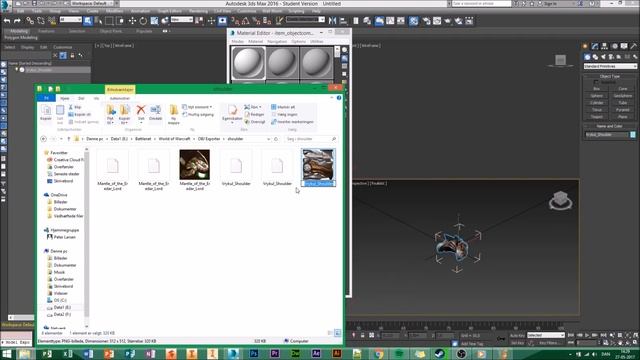Click the Play Animation button
Image resolution: width=640 pixels, height=360 pixels.
587,335
